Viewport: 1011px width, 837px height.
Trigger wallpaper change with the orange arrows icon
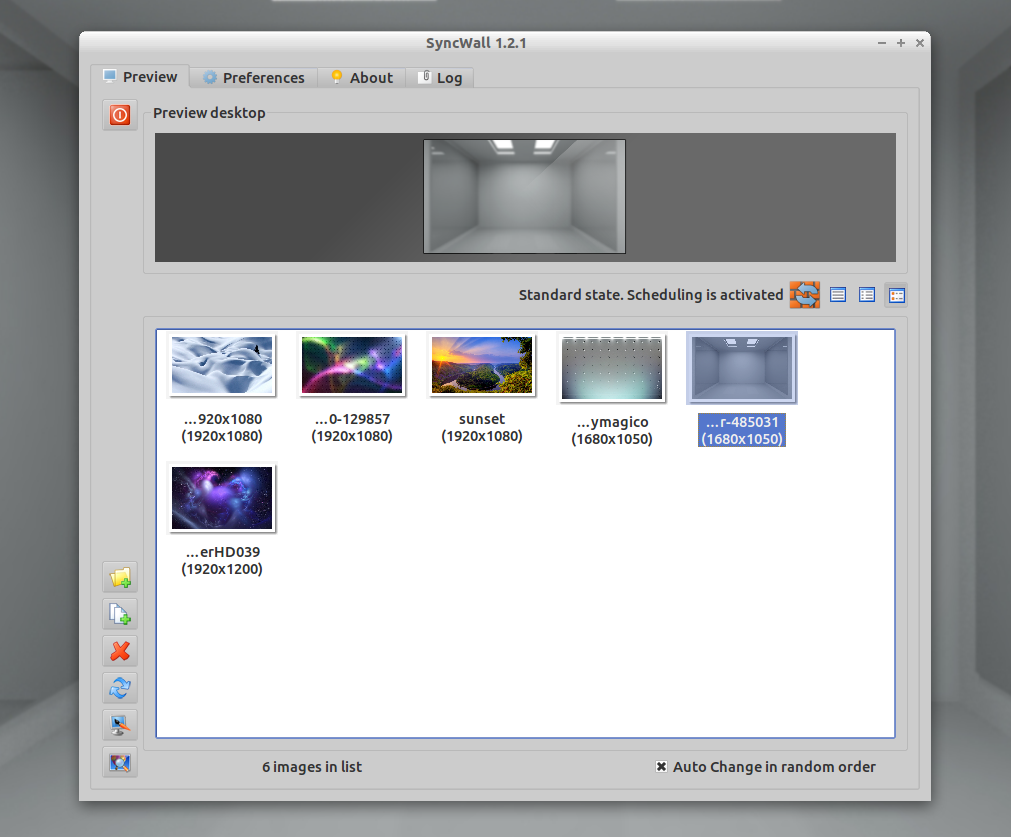804,295
